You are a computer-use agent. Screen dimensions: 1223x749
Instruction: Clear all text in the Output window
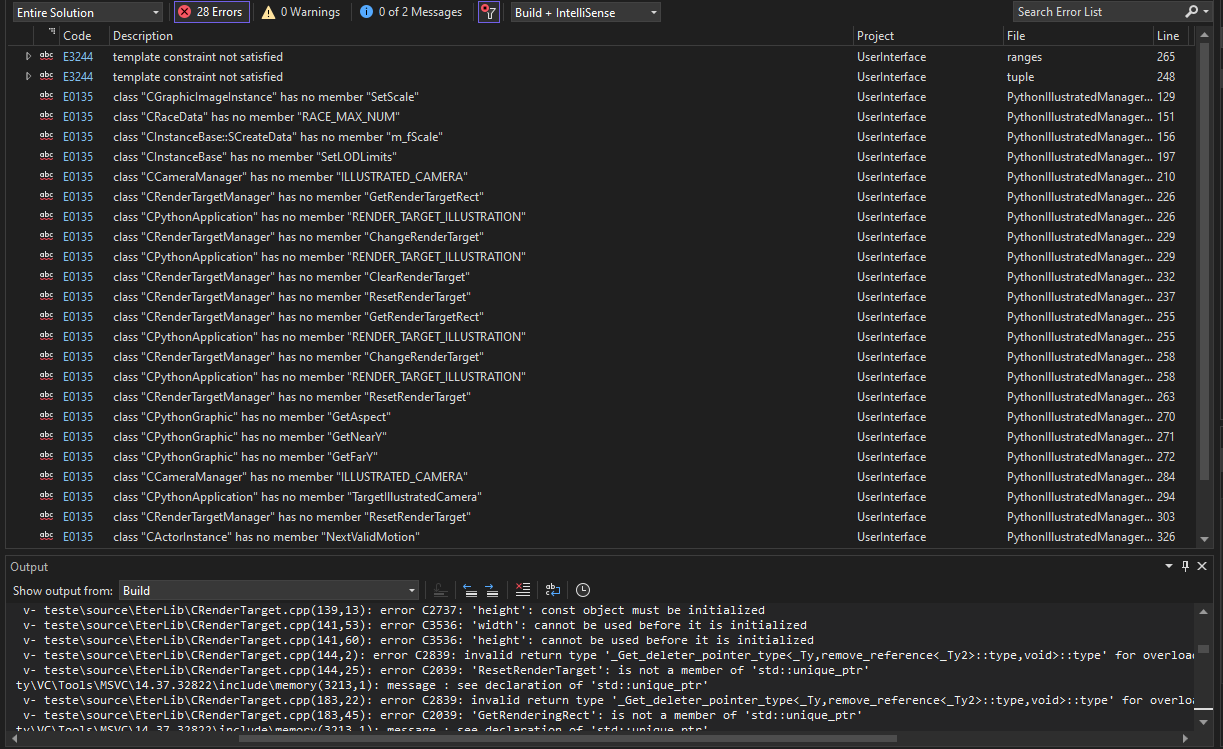click(522, 590)
